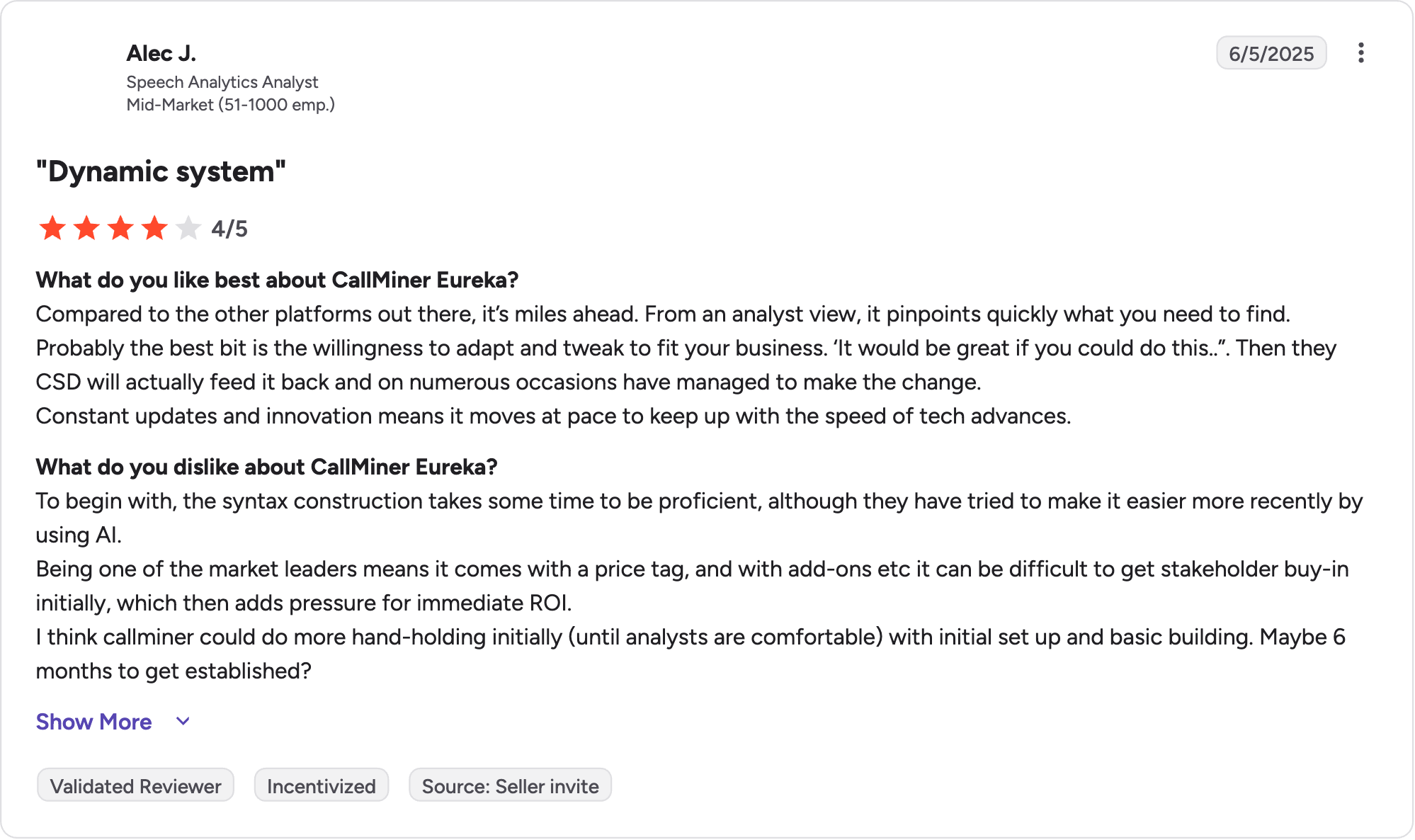Click the empty fifth star
Image resolution: width=1415 pixels, height=840 pixels.
pos(188,228)
